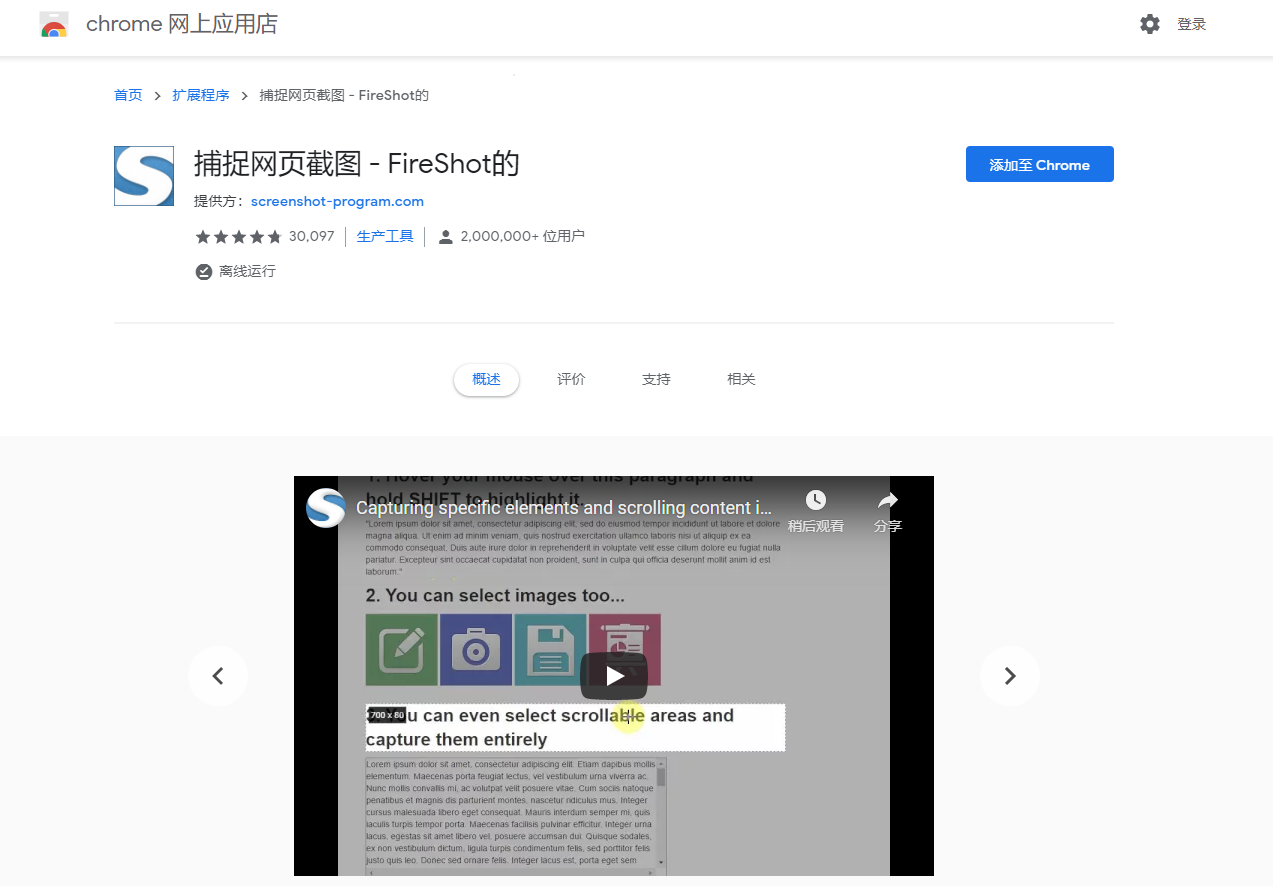The width and height of the screenshot is (1273, 886).
Task: Click the 2,000,000+ 位用户 text
Action: pos(523,237)
